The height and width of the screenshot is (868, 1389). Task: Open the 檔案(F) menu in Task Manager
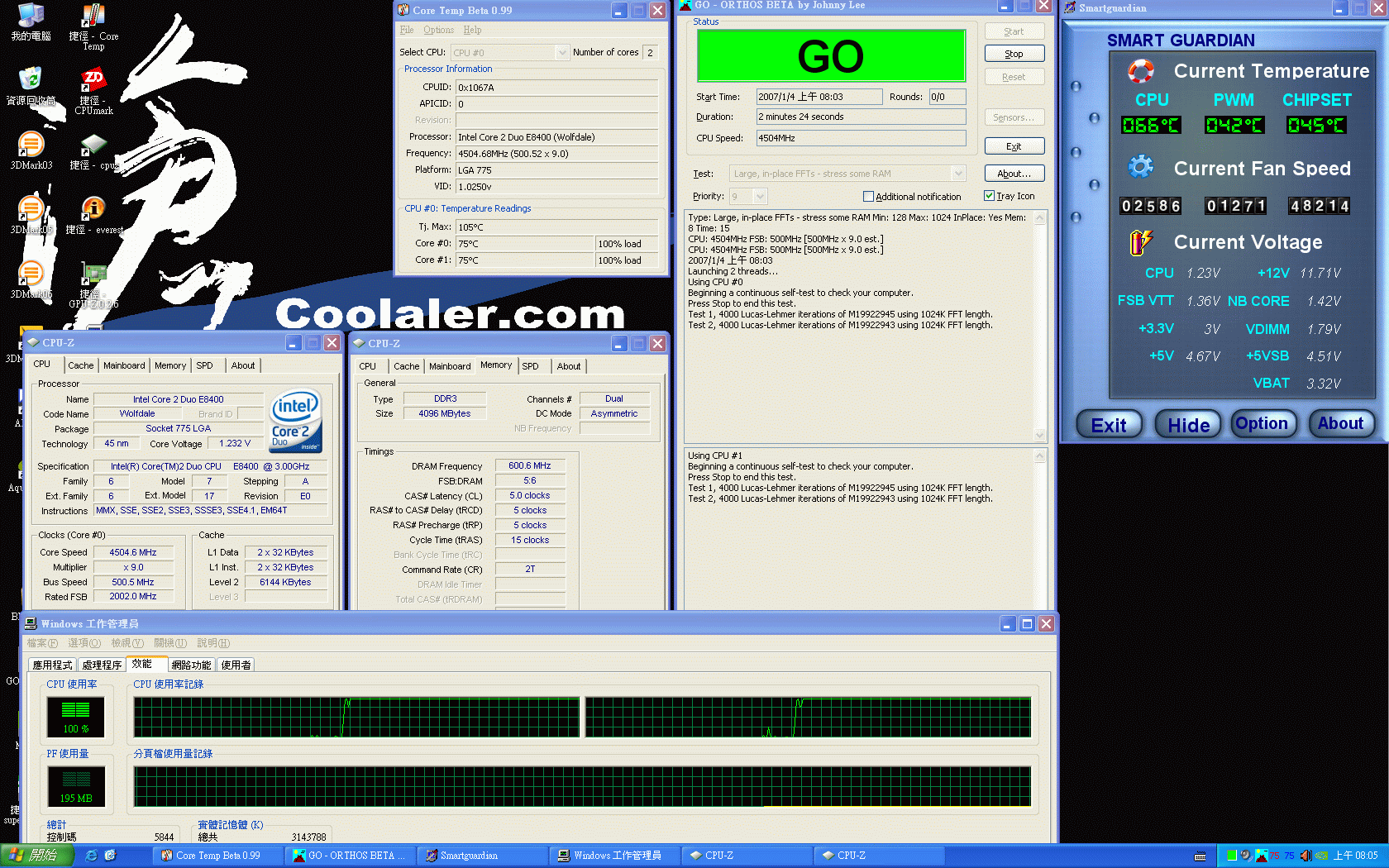[x=42, y=643]
